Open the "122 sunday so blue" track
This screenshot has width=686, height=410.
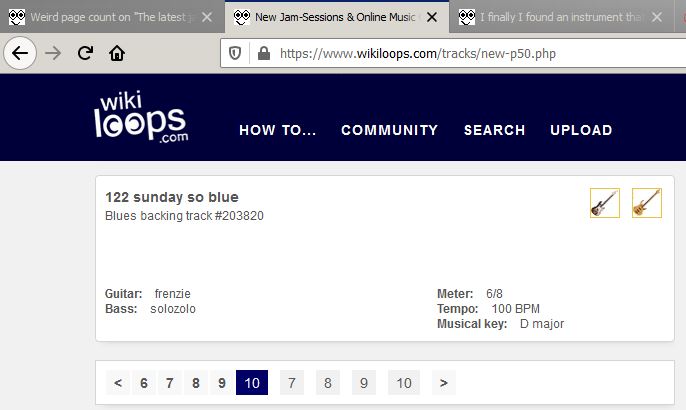pos(171,197)
